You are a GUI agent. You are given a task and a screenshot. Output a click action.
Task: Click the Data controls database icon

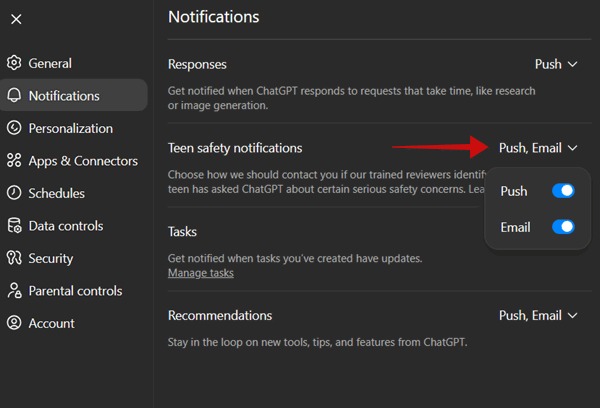click(14, 225)
